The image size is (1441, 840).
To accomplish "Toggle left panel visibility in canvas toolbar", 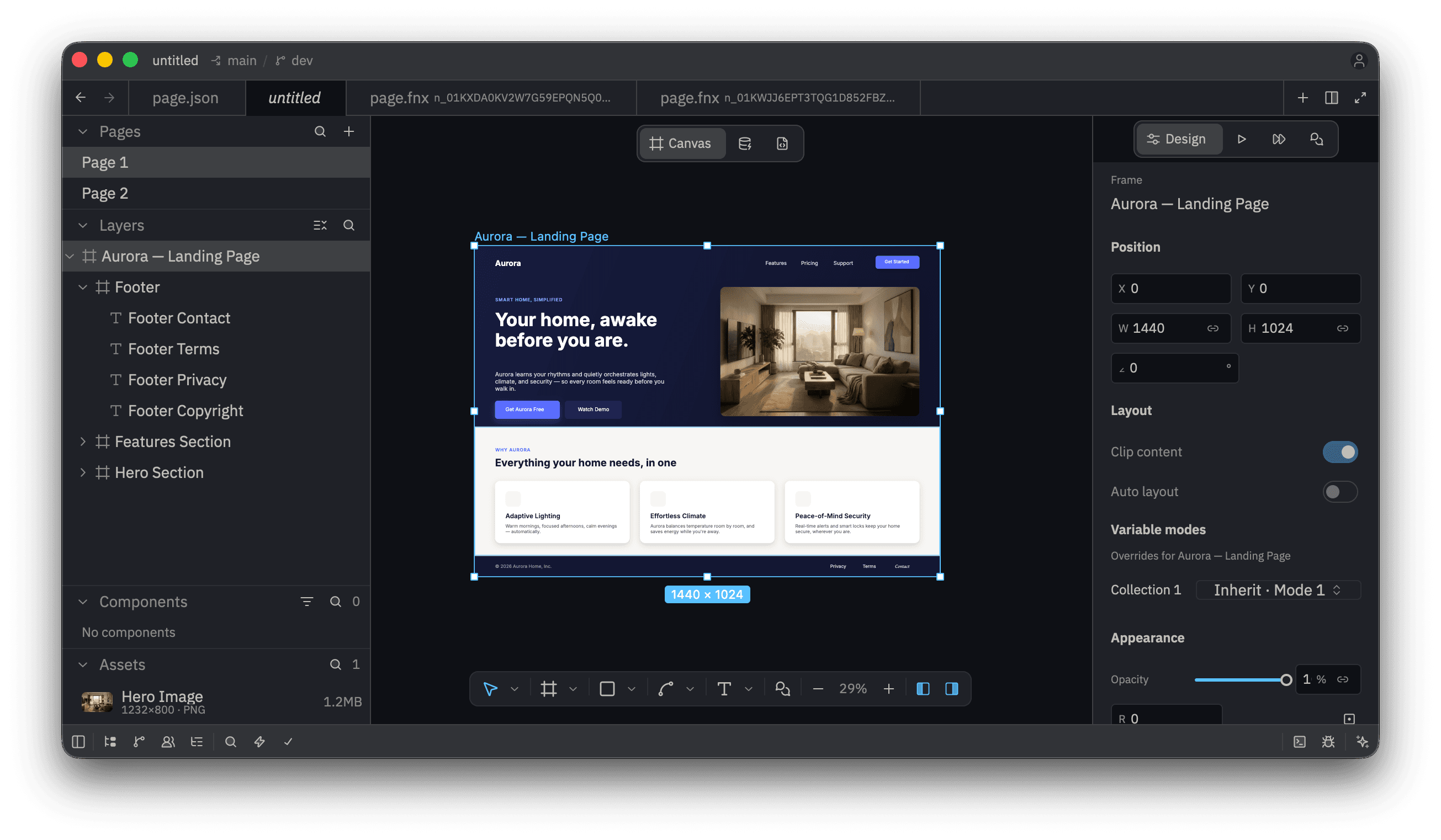I will point(923,689).
